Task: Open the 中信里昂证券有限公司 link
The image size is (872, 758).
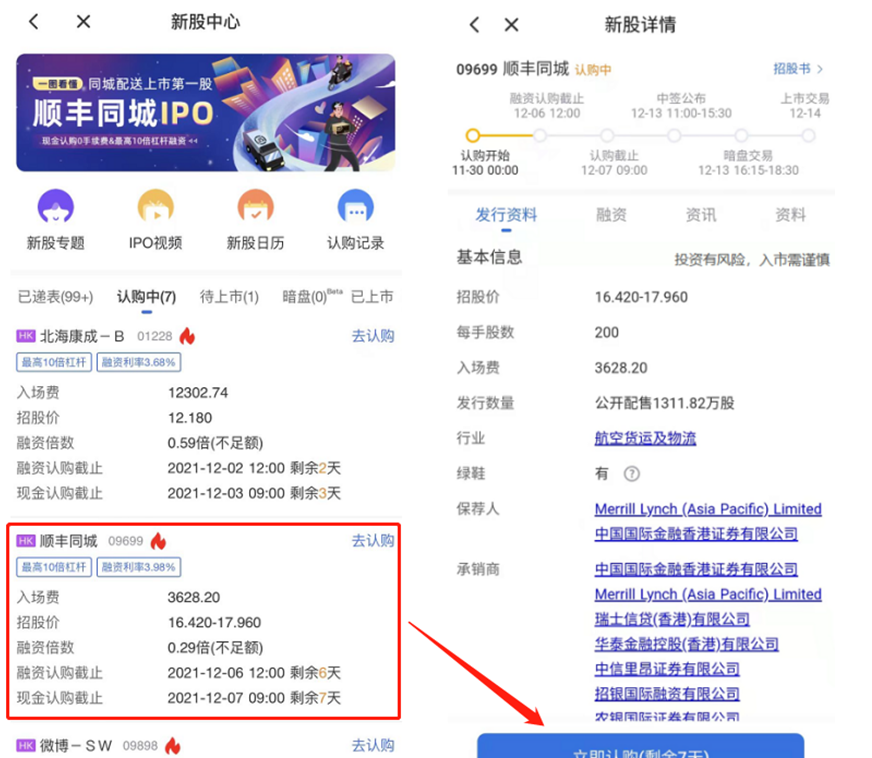Action: [667, 669]
